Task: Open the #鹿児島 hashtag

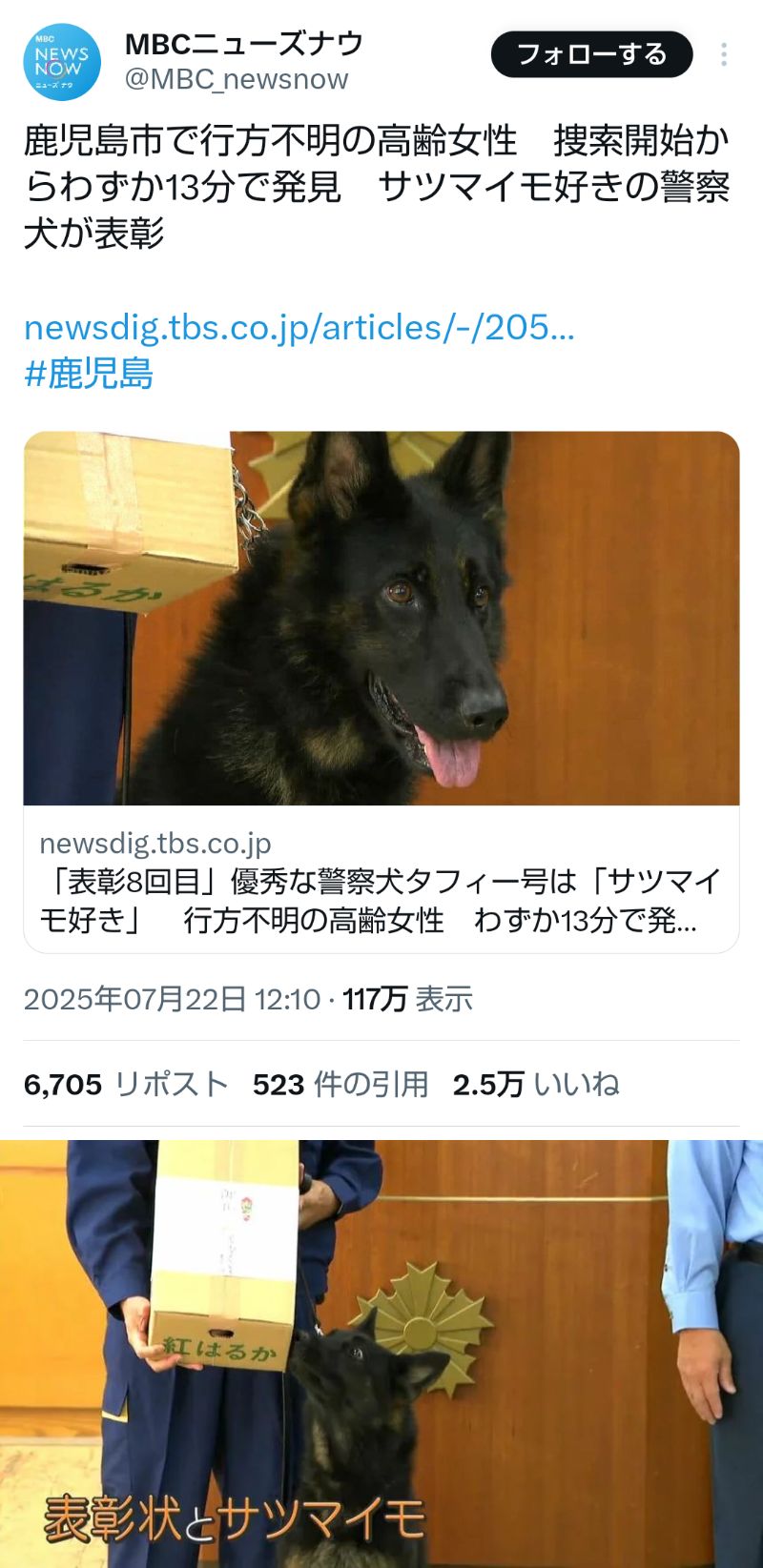Action: (89, 373)
